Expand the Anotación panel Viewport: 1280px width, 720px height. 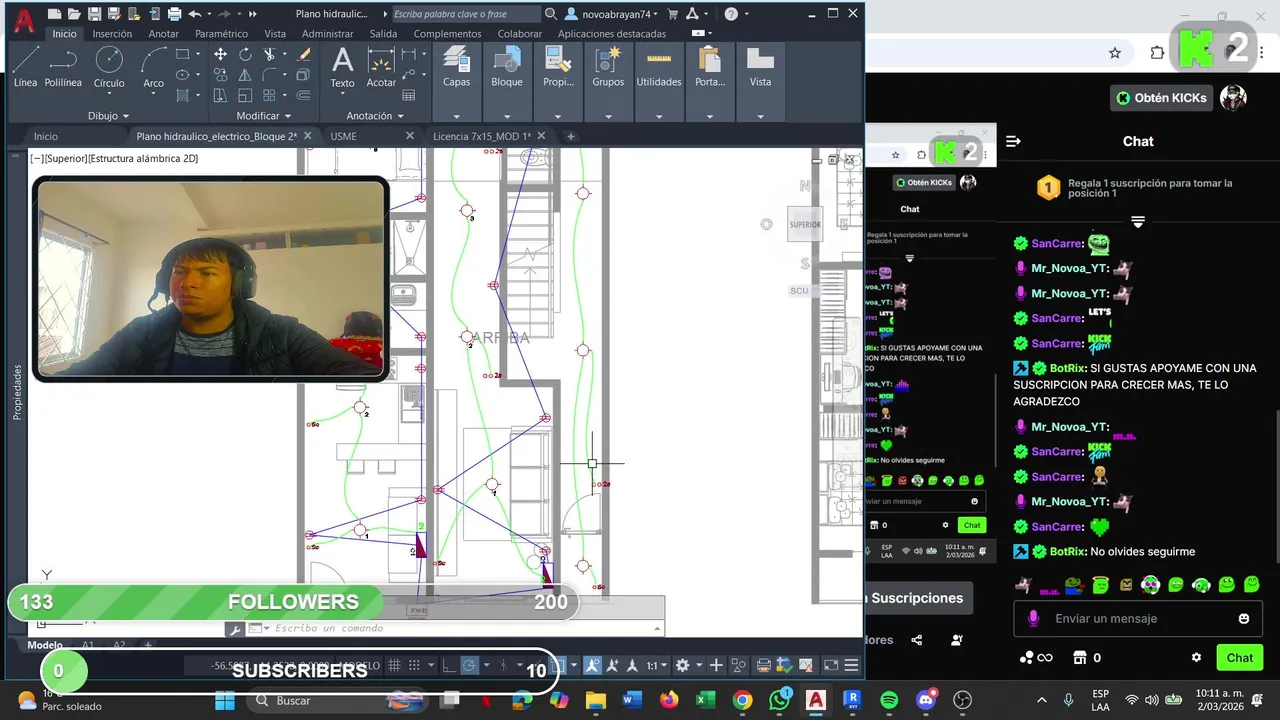click(376, 116)
